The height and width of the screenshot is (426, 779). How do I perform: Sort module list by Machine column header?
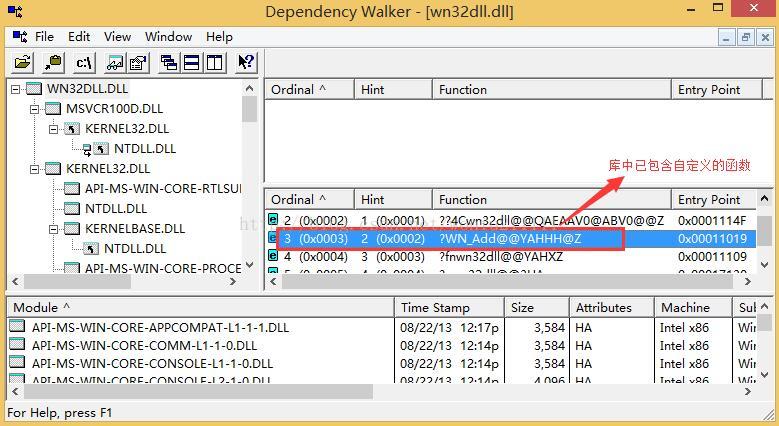(694, 308)
